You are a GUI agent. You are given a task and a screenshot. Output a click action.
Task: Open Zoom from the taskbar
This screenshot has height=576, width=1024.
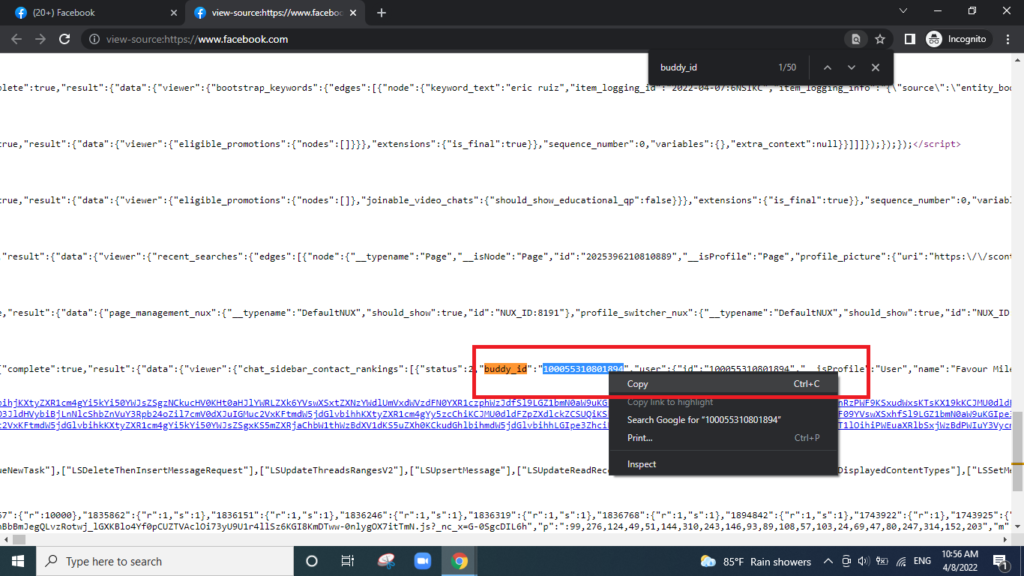point(422,561)
